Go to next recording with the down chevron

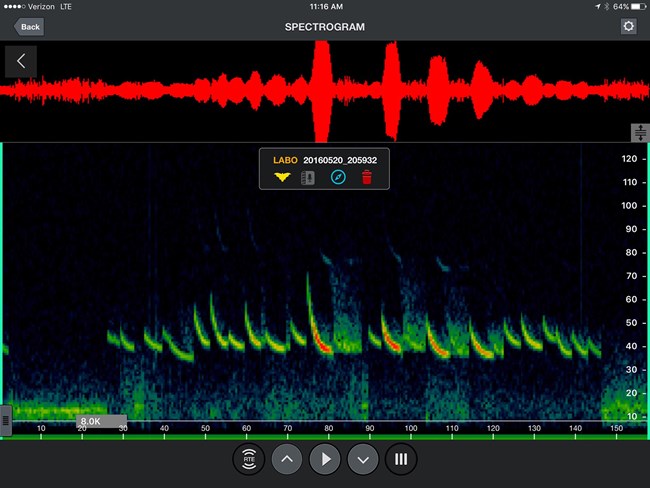[x=363, y=460]
